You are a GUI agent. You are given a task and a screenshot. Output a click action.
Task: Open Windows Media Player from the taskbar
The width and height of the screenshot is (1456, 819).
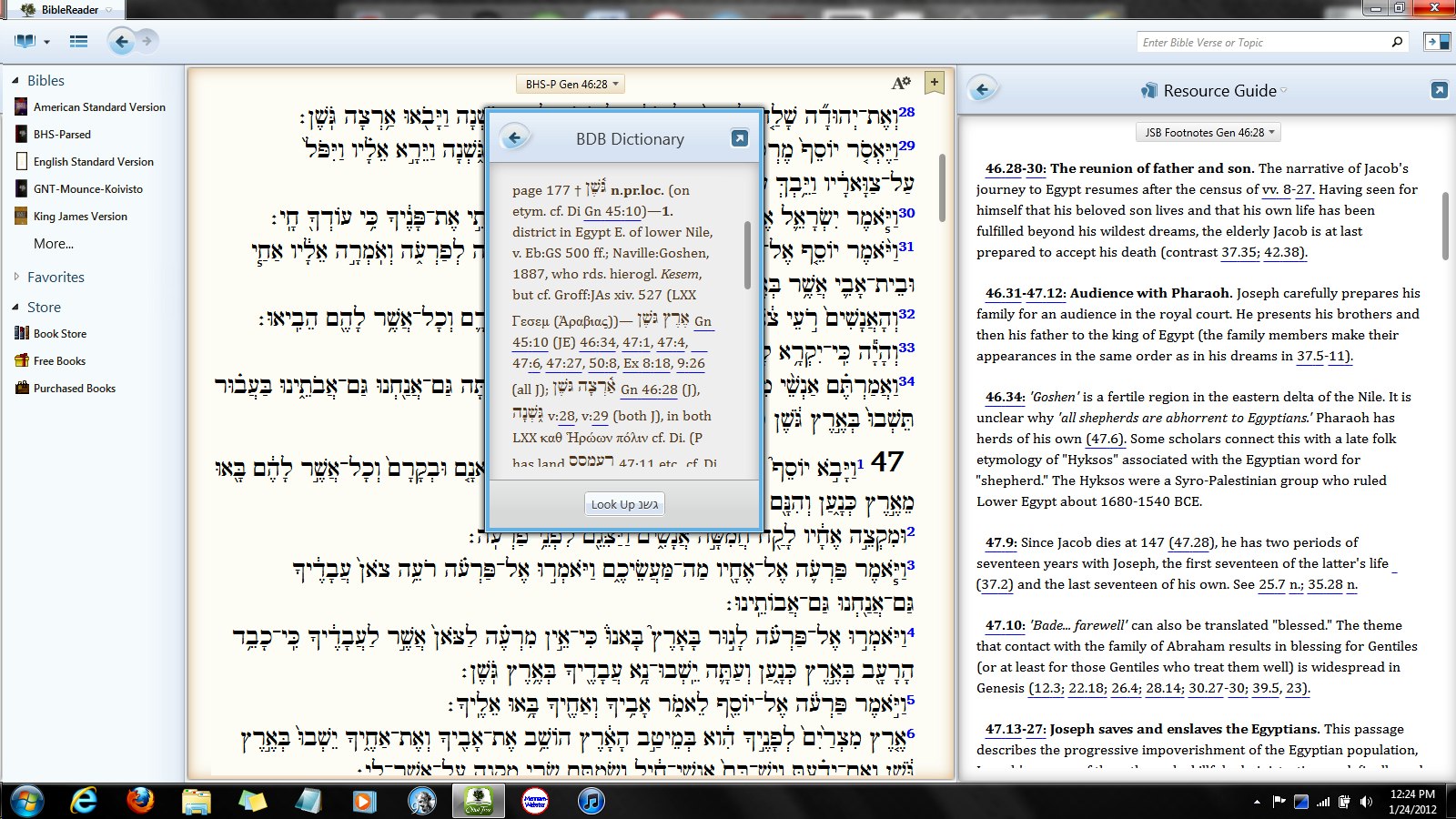pos(366,801)
